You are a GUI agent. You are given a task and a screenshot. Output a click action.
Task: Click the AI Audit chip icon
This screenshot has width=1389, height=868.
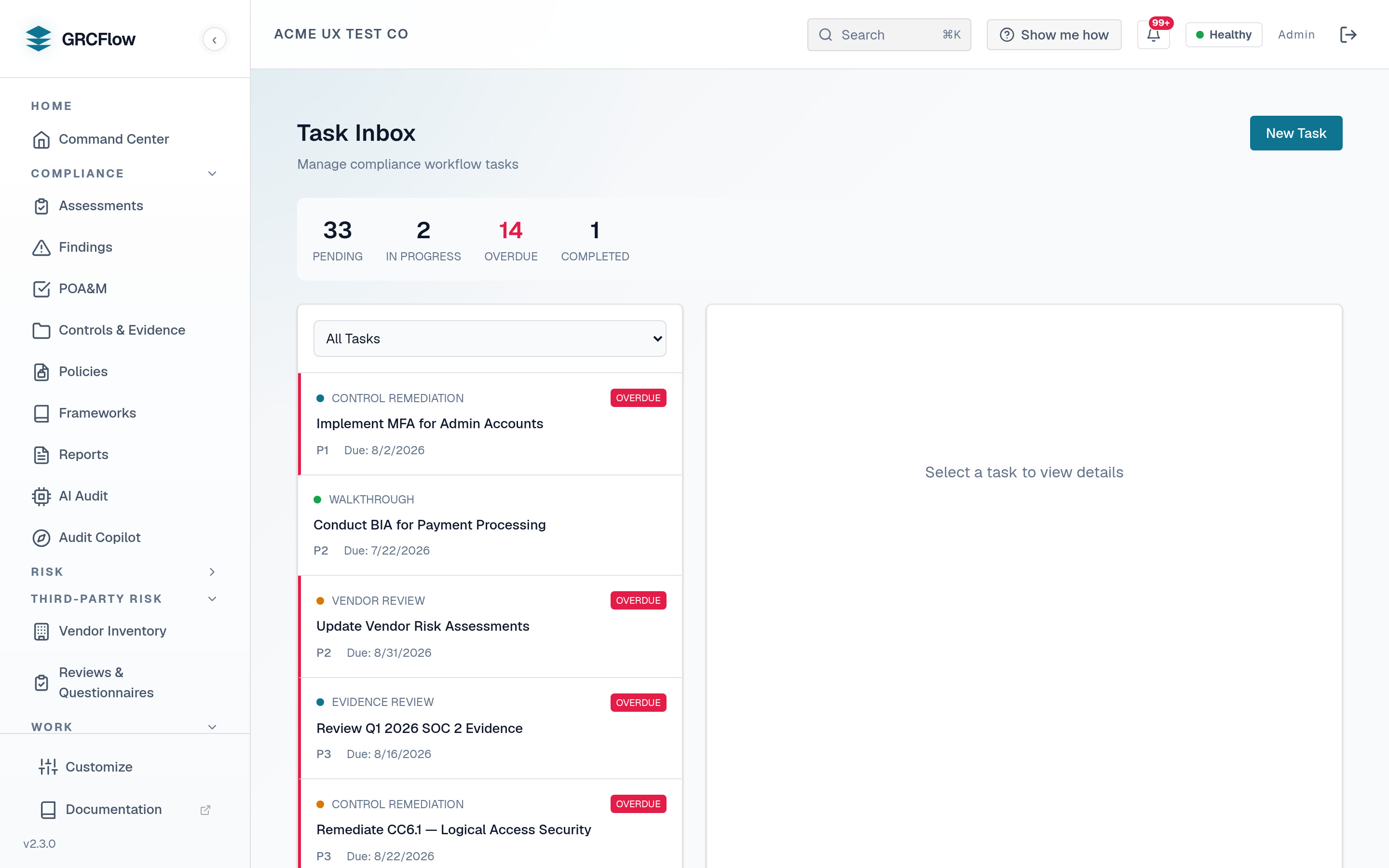[x=41, y=496]
